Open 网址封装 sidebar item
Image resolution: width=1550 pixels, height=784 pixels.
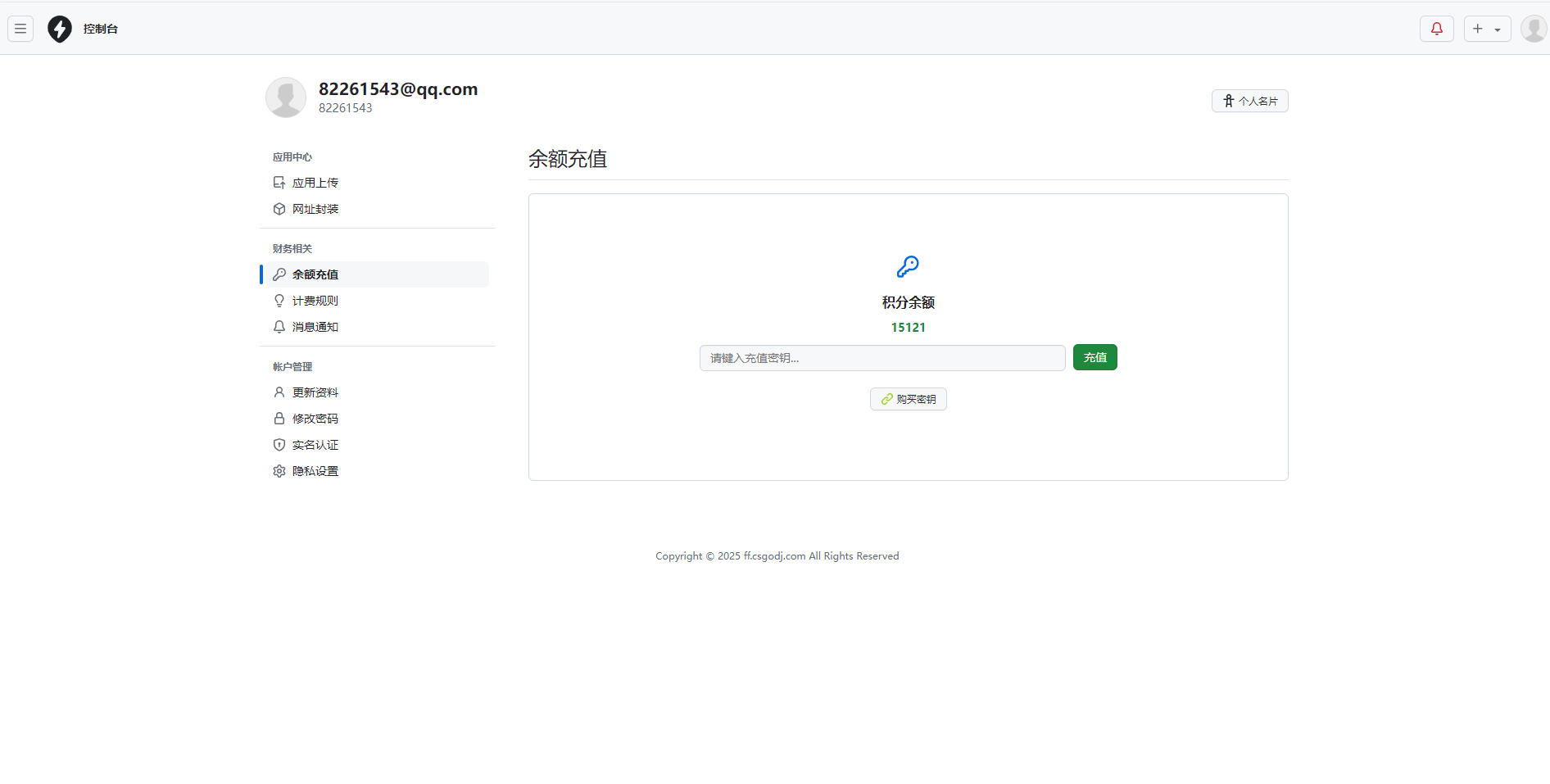[315, 209]
